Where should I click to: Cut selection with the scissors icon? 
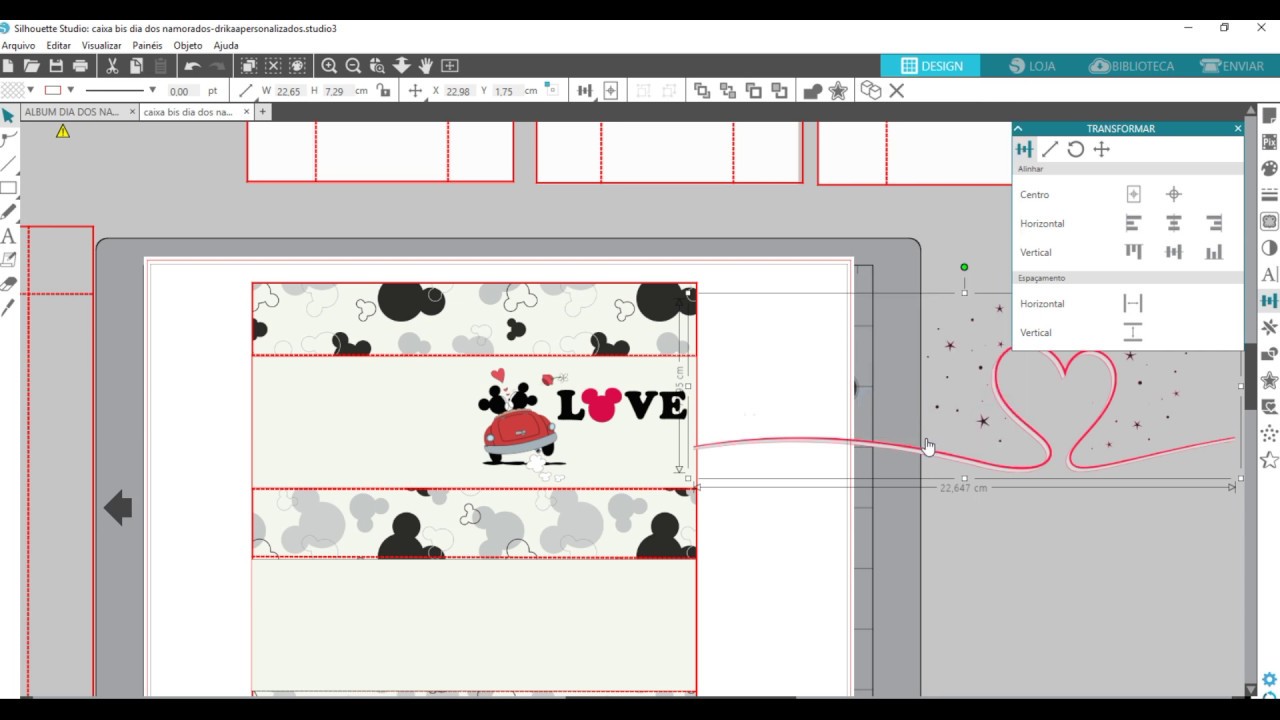(112, 66)
